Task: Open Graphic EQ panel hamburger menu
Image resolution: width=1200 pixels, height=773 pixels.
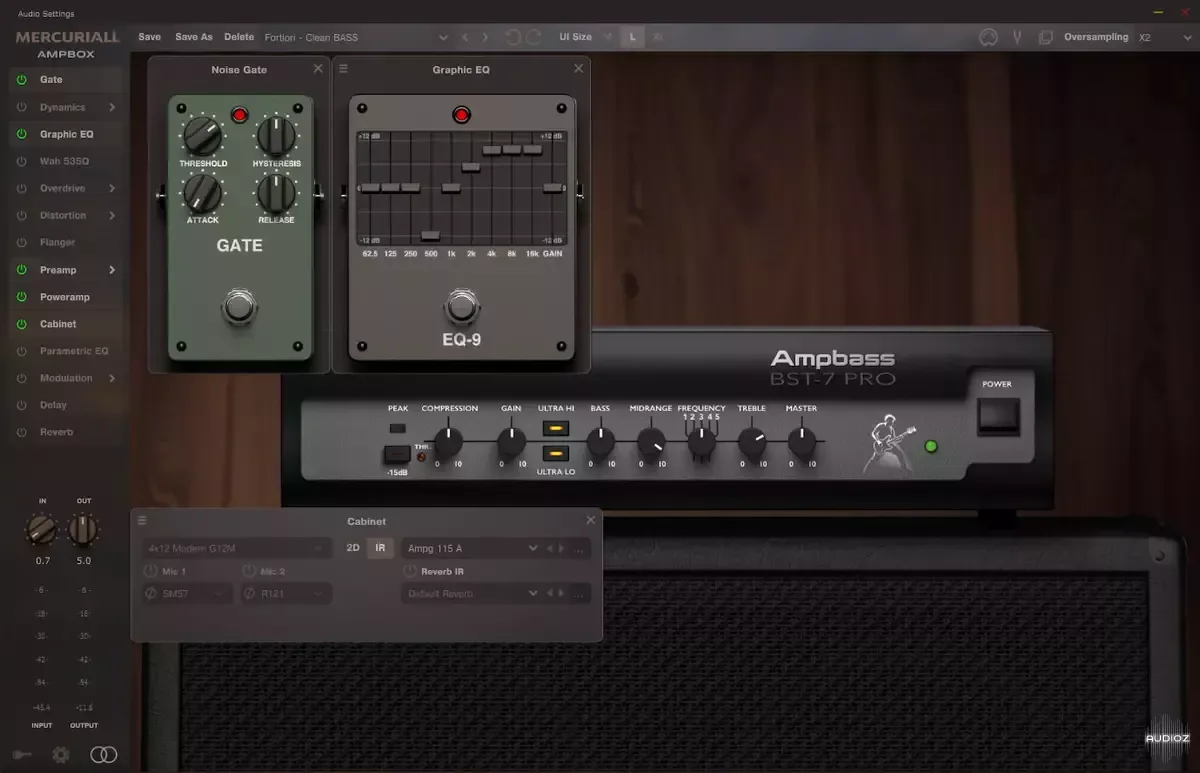Action: click(343, 69)
